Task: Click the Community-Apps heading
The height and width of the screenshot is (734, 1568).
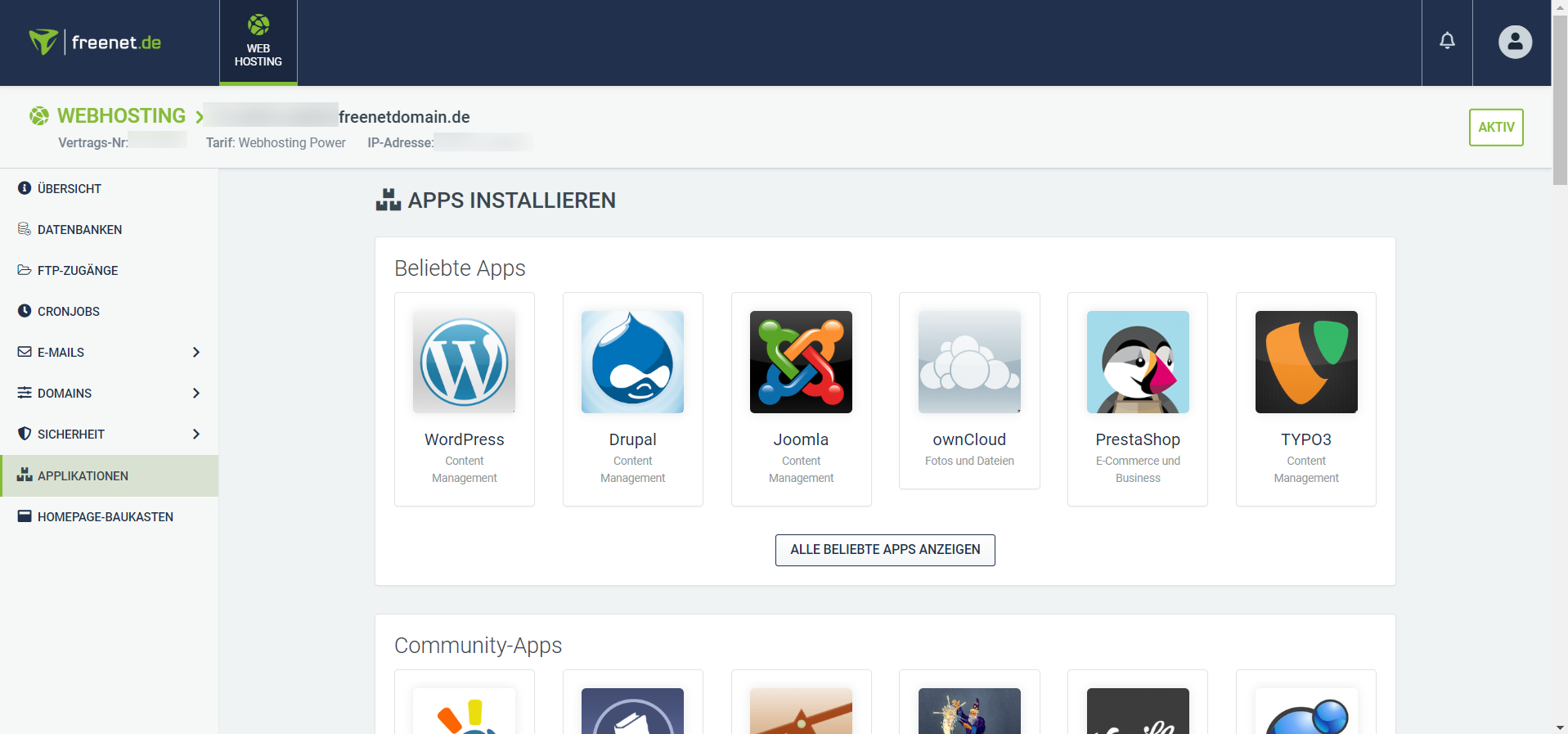Action: coord(478,646)
